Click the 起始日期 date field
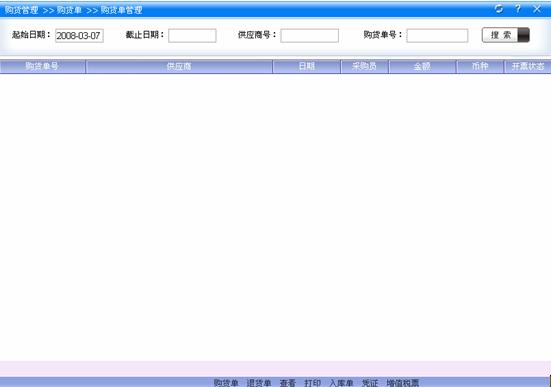 pyautogui.click(x=79, y=36)
